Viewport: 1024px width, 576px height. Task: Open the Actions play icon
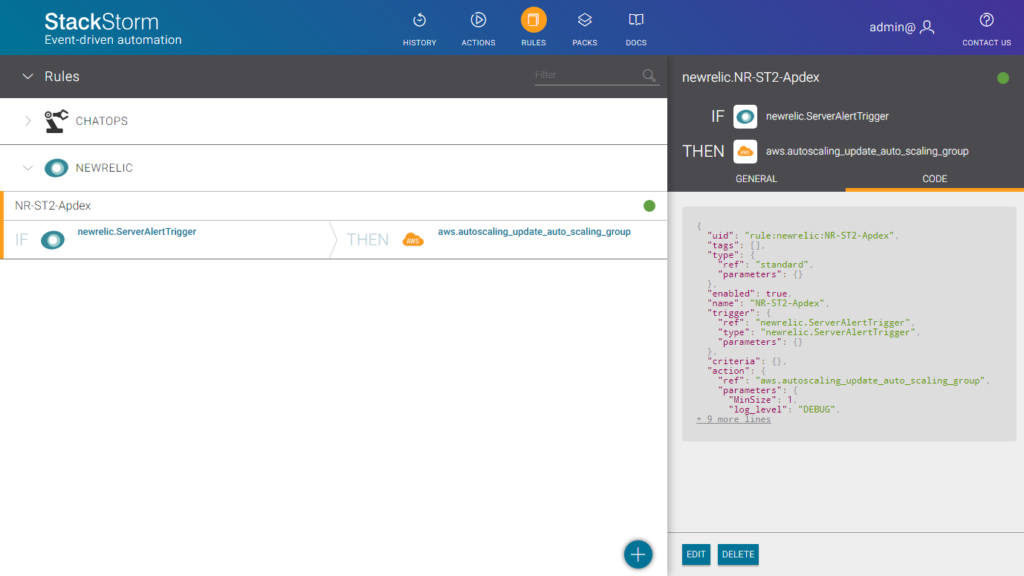478,20
